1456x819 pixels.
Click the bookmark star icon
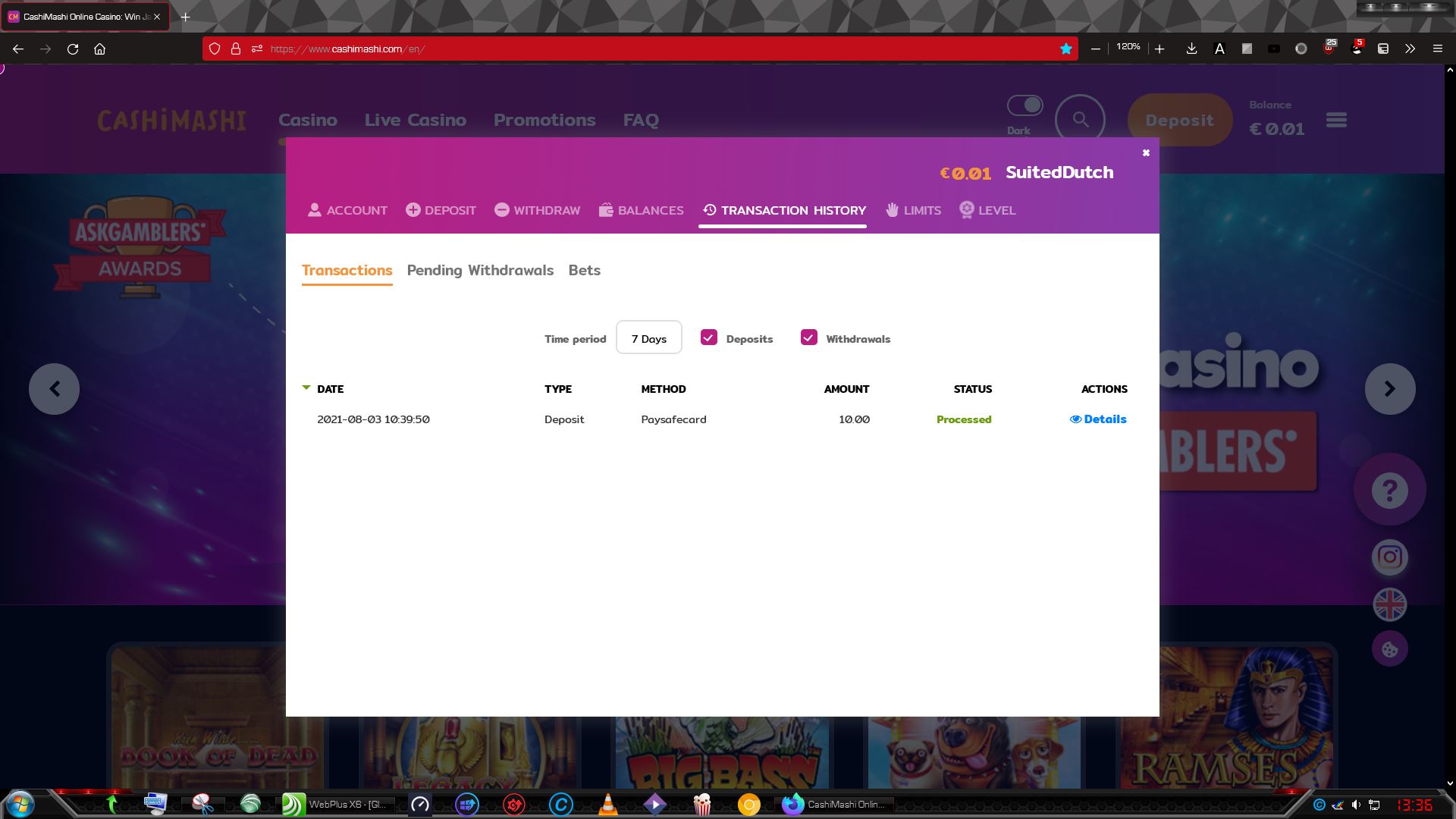1065,49
